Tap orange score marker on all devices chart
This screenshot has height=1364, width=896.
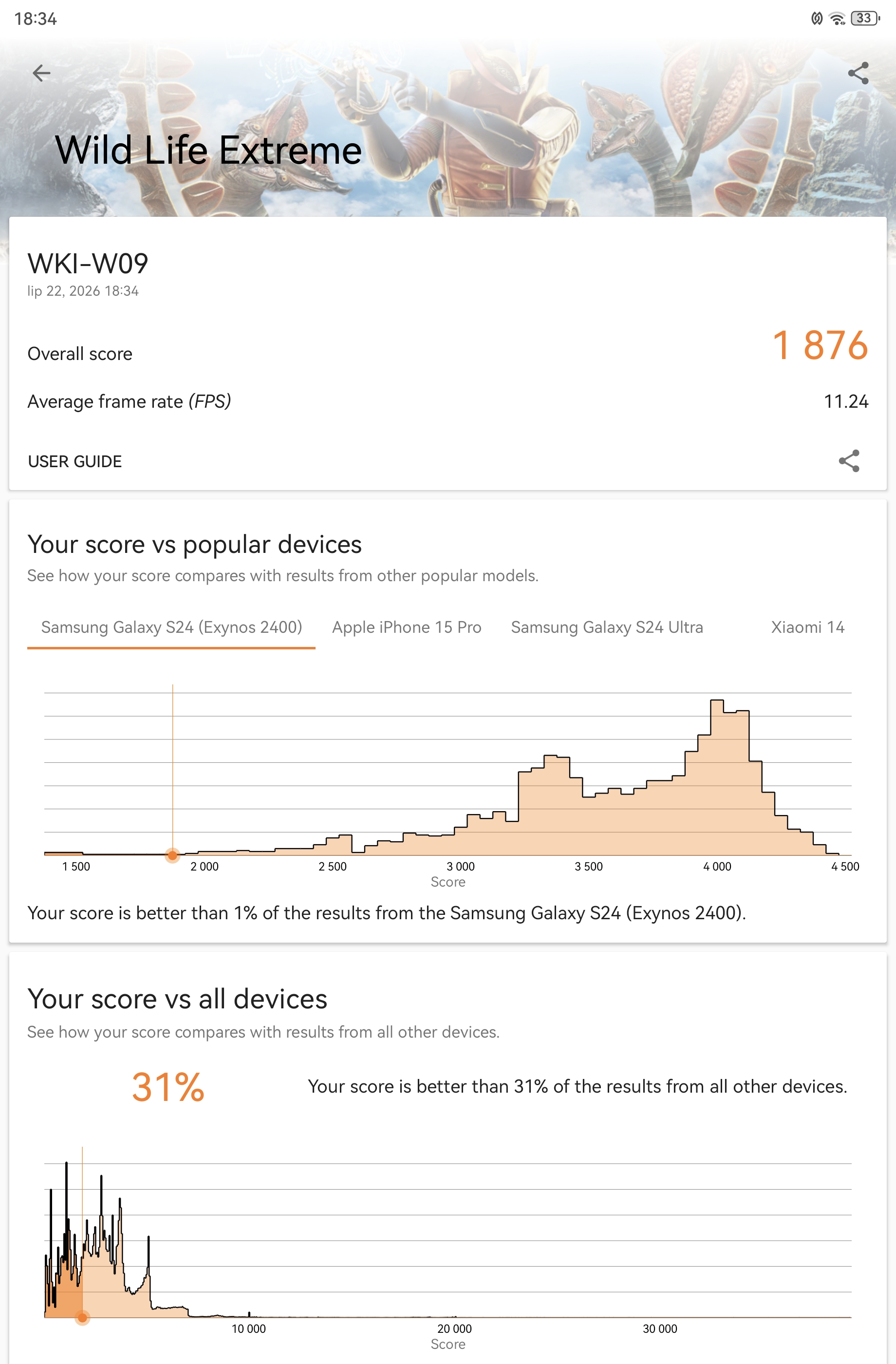[82, 1318]
